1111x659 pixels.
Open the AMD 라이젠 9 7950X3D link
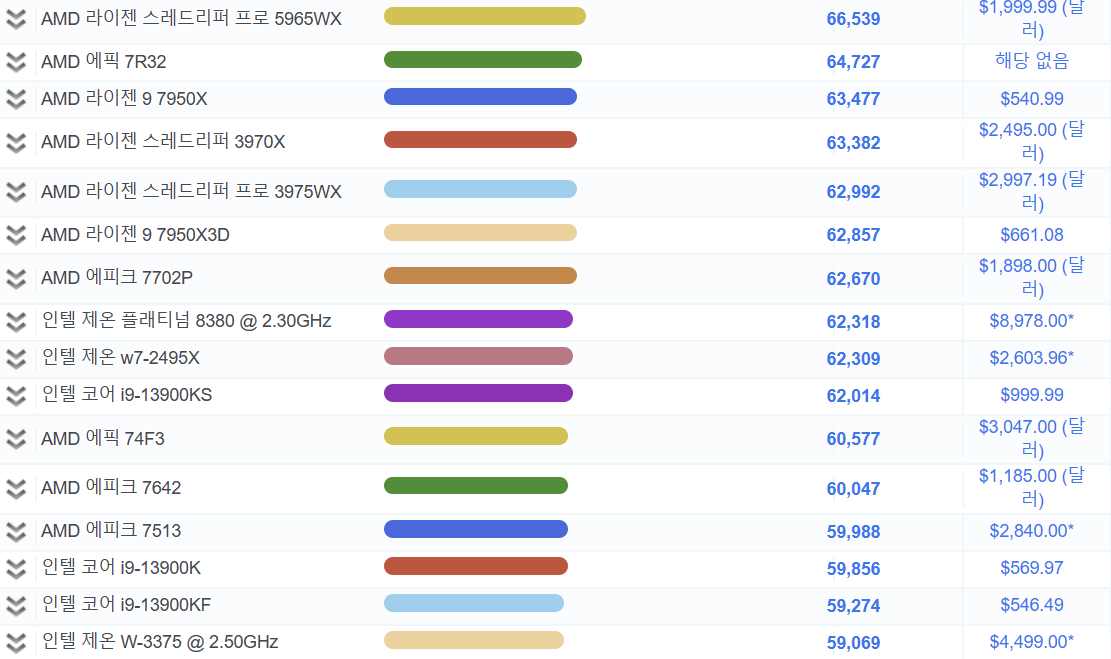pyautogui.click(x=135, y=235)
